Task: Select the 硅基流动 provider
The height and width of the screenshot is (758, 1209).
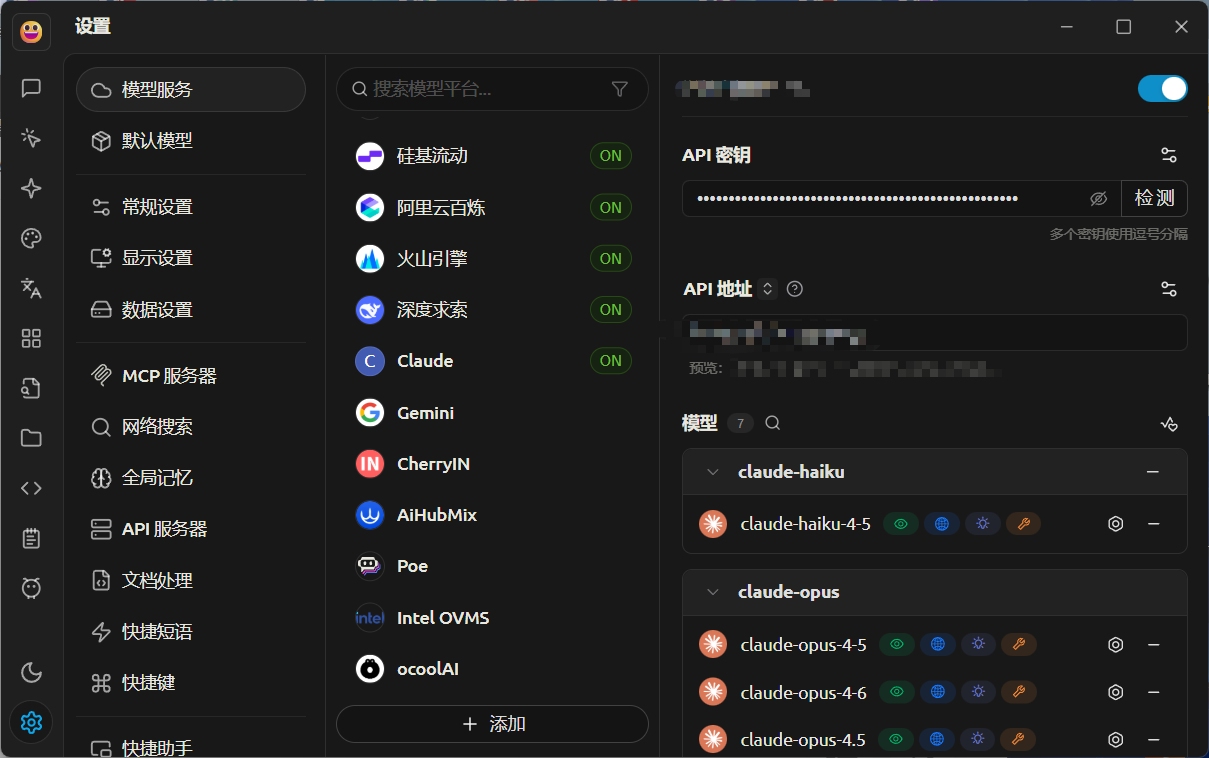Action: 492,156
